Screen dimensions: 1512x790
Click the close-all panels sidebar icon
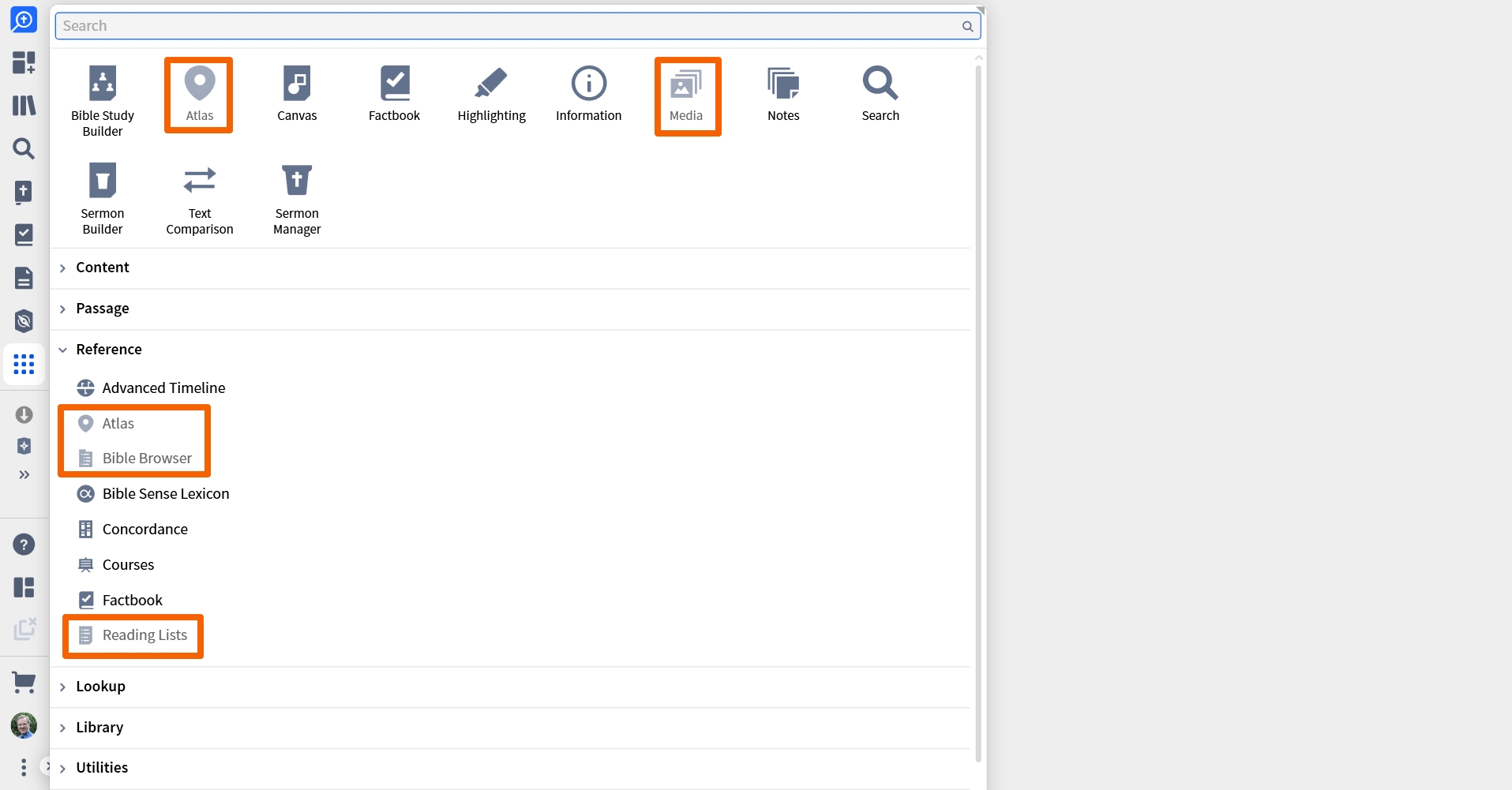click(x=24, y=629)
